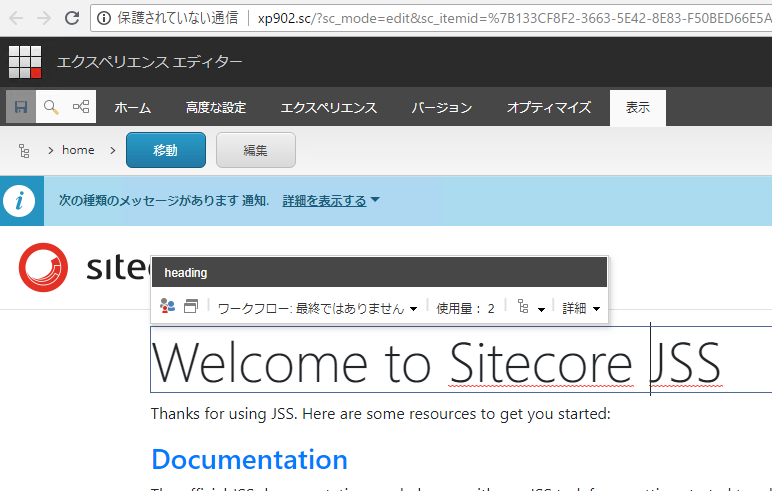Expand the 詳細を表示する notification link
The height and width of the screenshot is (491, 772).
330,200
